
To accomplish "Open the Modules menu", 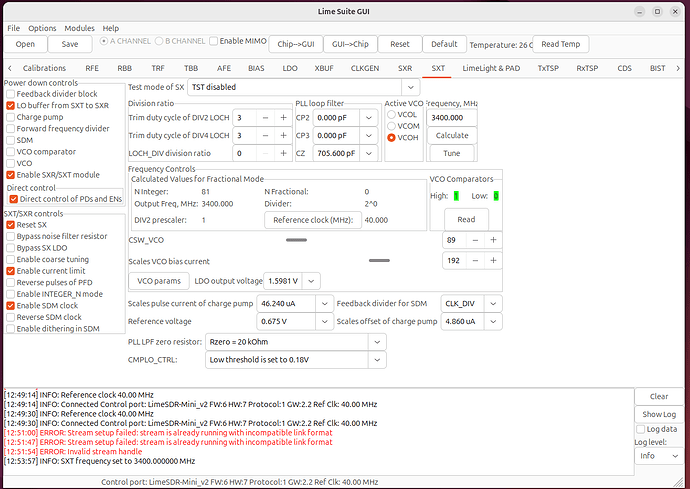I will (x=79, y=28).
